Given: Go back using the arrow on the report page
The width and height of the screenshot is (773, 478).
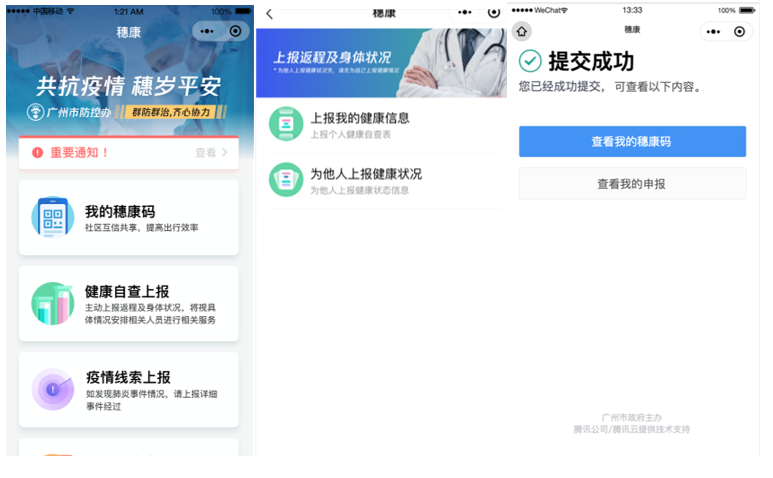Looking at the screenshot, I should (x=269, y=14).
